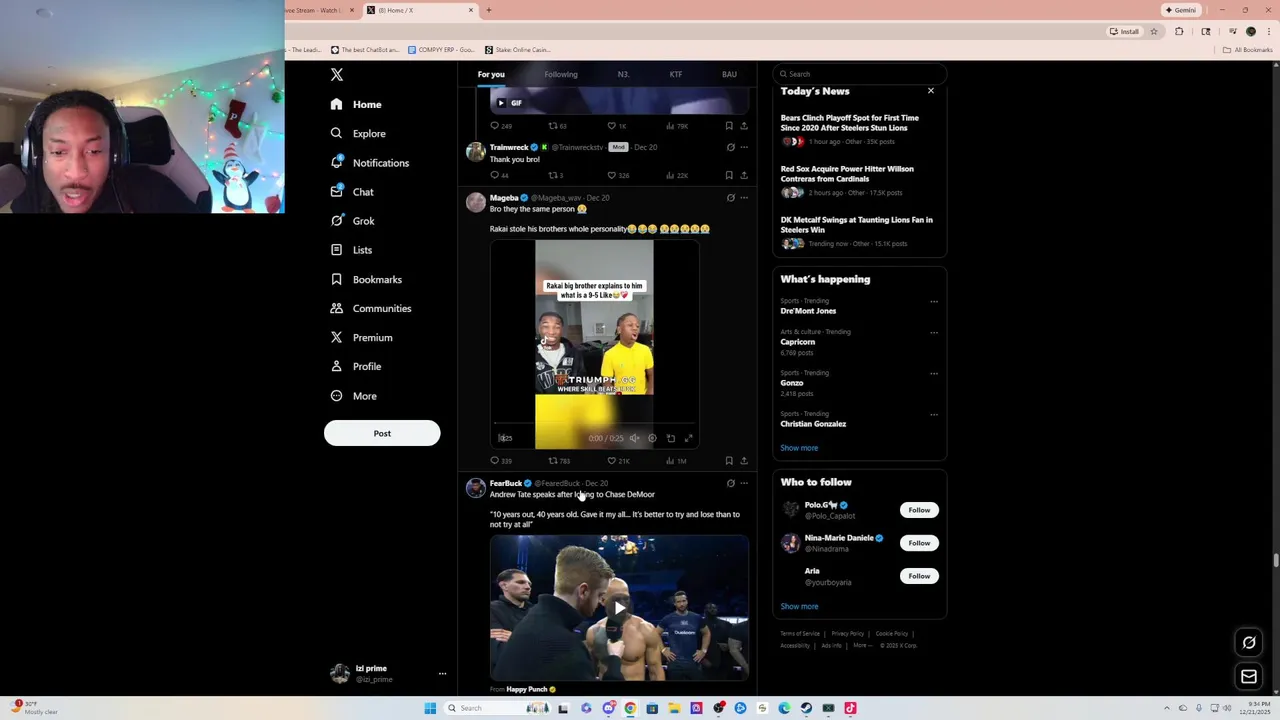Open more options for the Trainwreck post

[744, 147]
